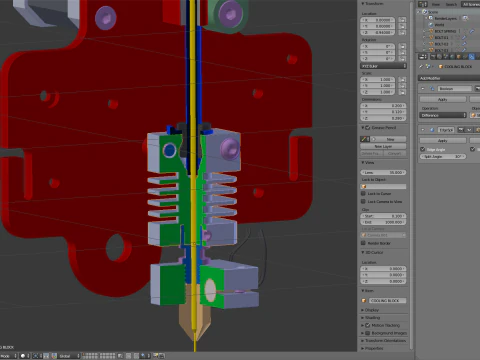Select the World item in outliner
The height and width of the screenshot is (360, 480).
439,25
